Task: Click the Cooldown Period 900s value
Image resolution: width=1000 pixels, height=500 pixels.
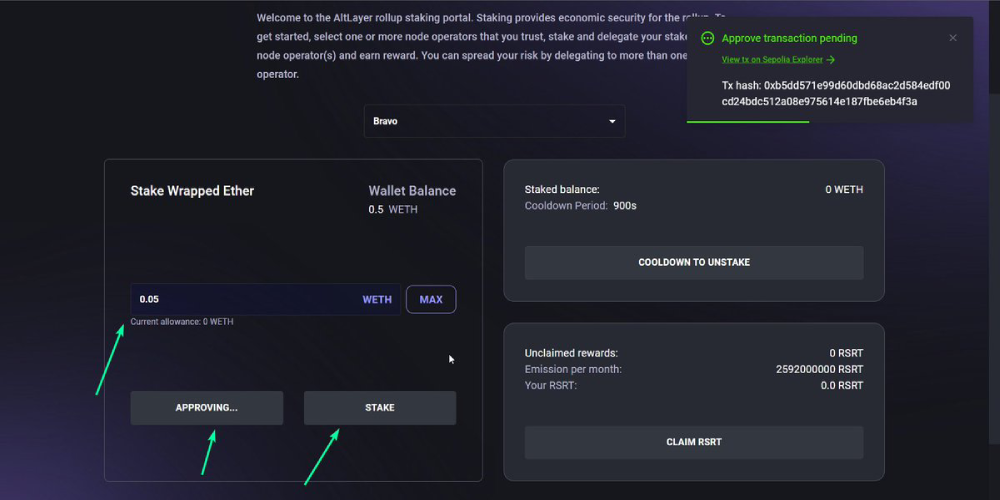Action: (x=625, y=206)
